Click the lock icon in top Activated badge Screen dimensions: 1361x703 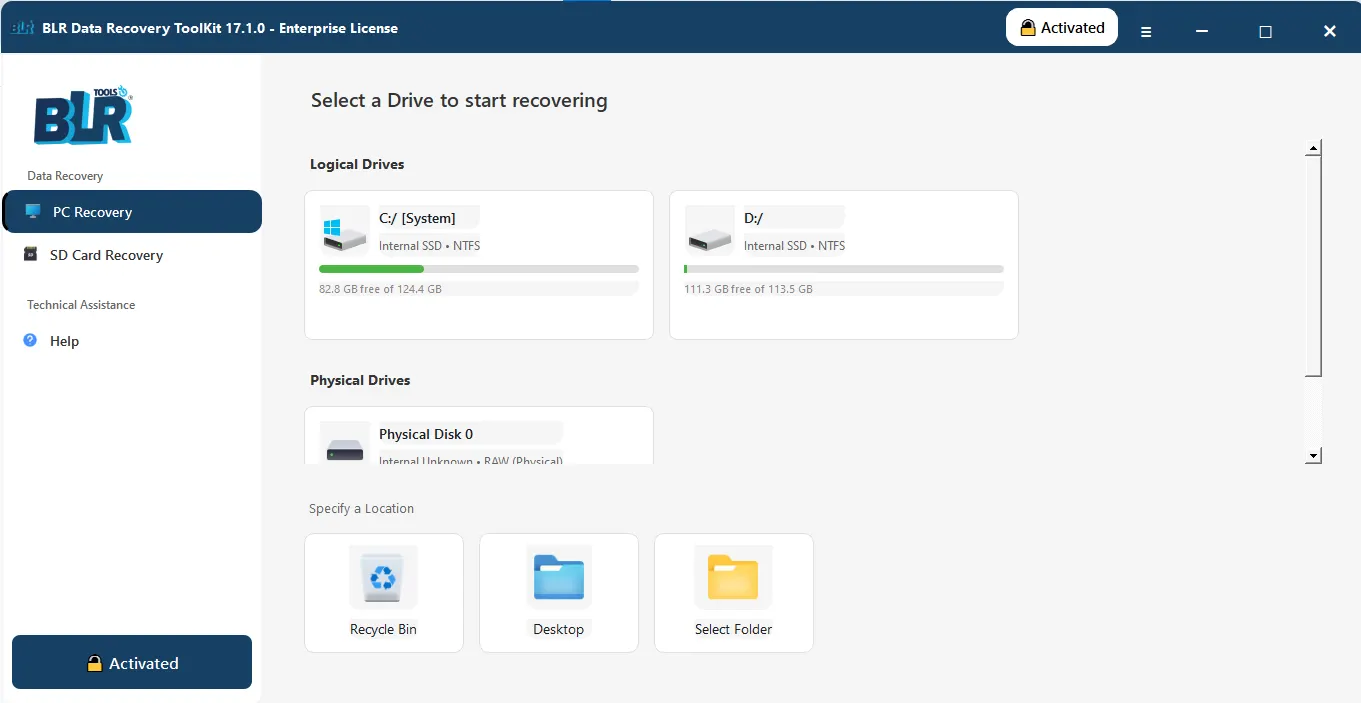1027,28
